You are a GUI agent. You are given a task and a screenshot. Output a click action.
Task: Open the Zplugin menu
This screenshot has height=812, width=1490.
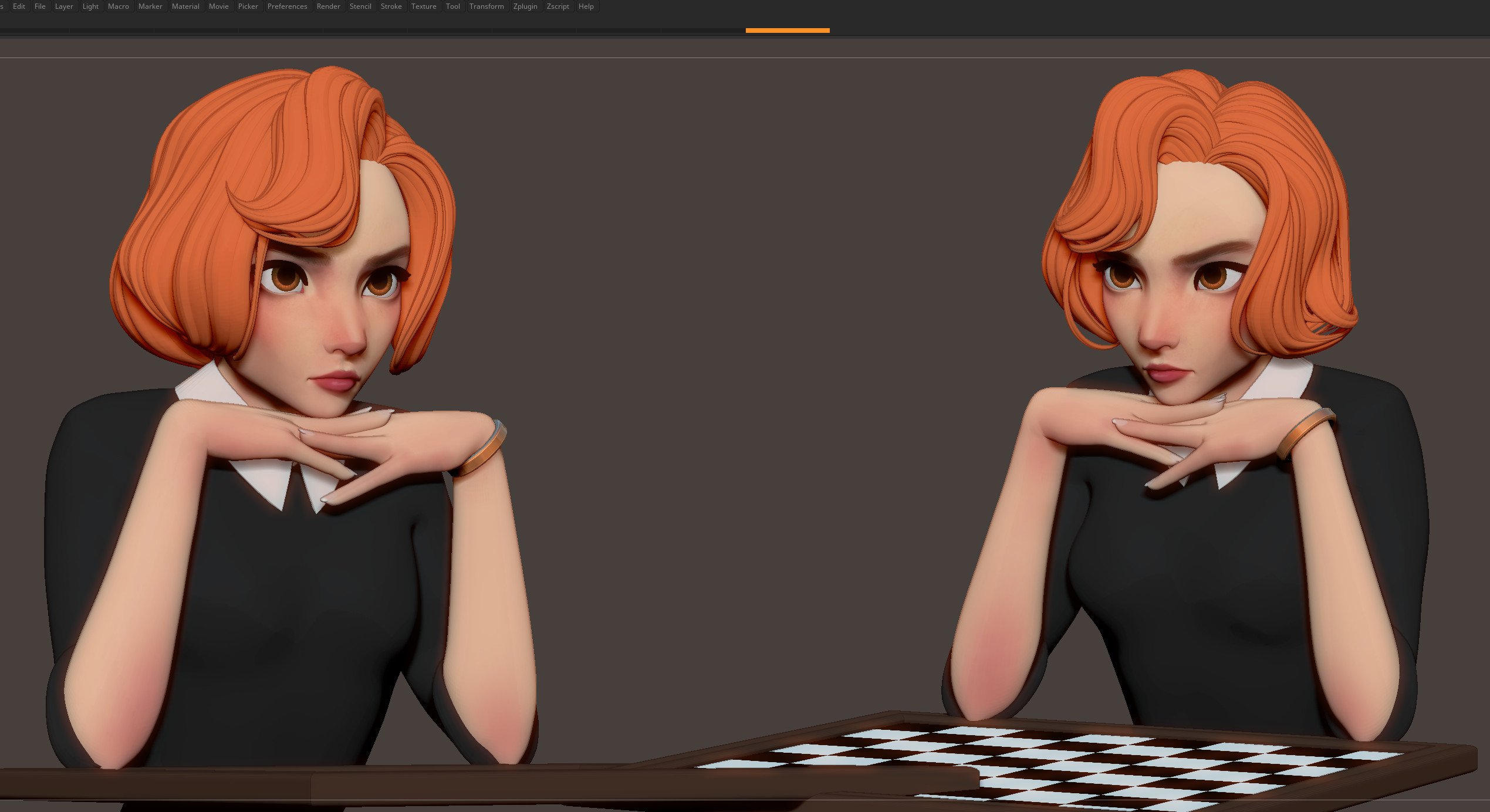coord(525,6)
